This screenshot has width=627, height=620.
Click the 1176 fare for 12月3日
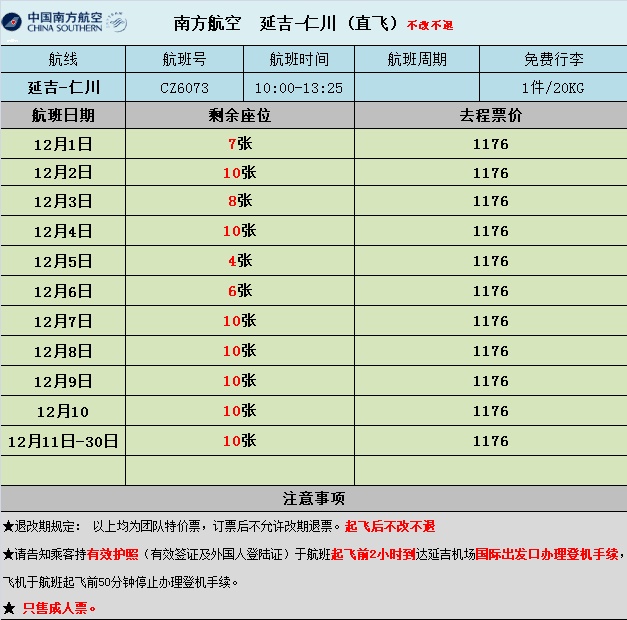(491, 201)
